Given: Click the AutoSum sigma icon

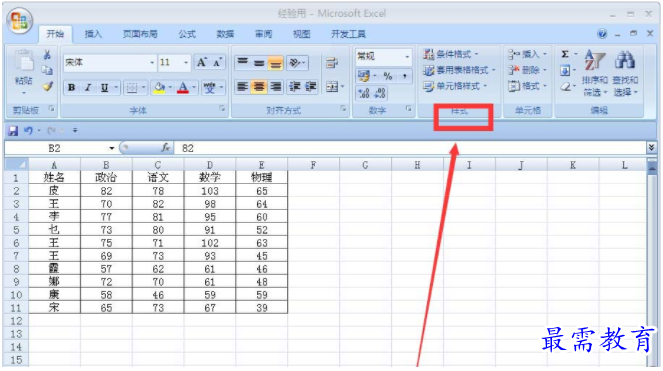Looking at the screenshot, I should tap(565, 54).
